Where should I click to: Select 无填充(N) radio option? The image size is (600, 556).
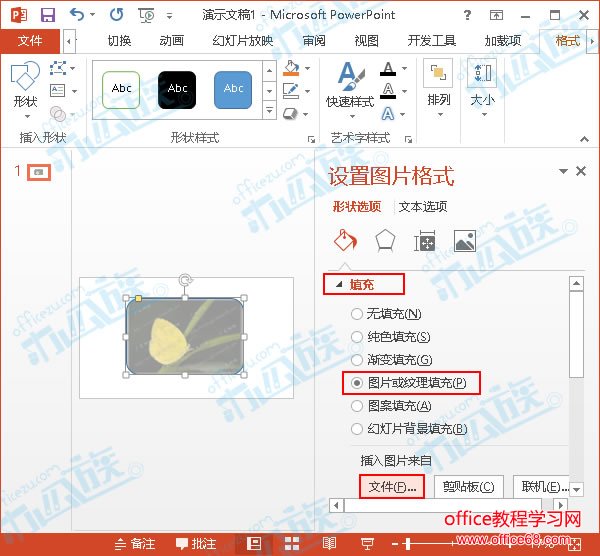pyautogui.click(x=386, y=314)
